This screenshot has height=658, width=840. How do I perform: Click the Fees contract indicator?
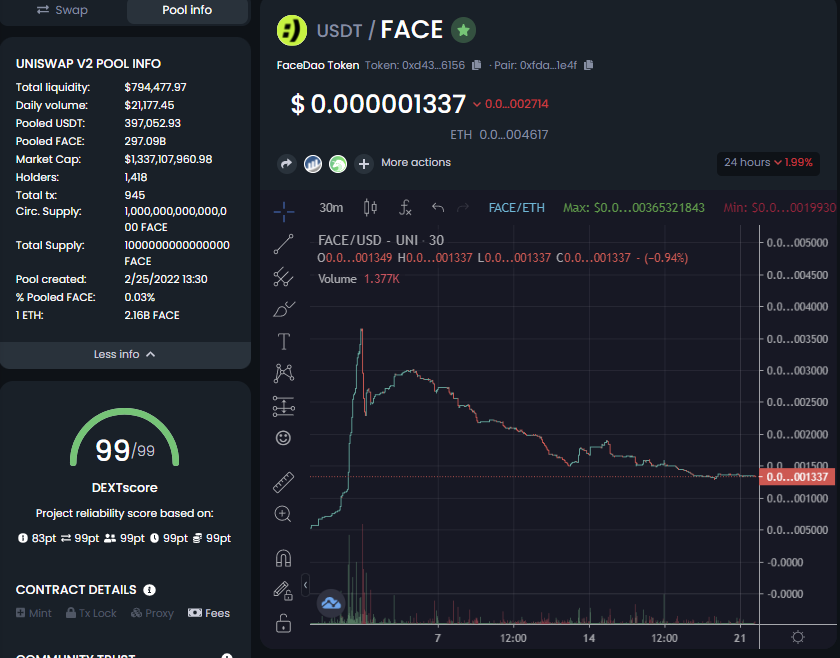tap(209, 613)
